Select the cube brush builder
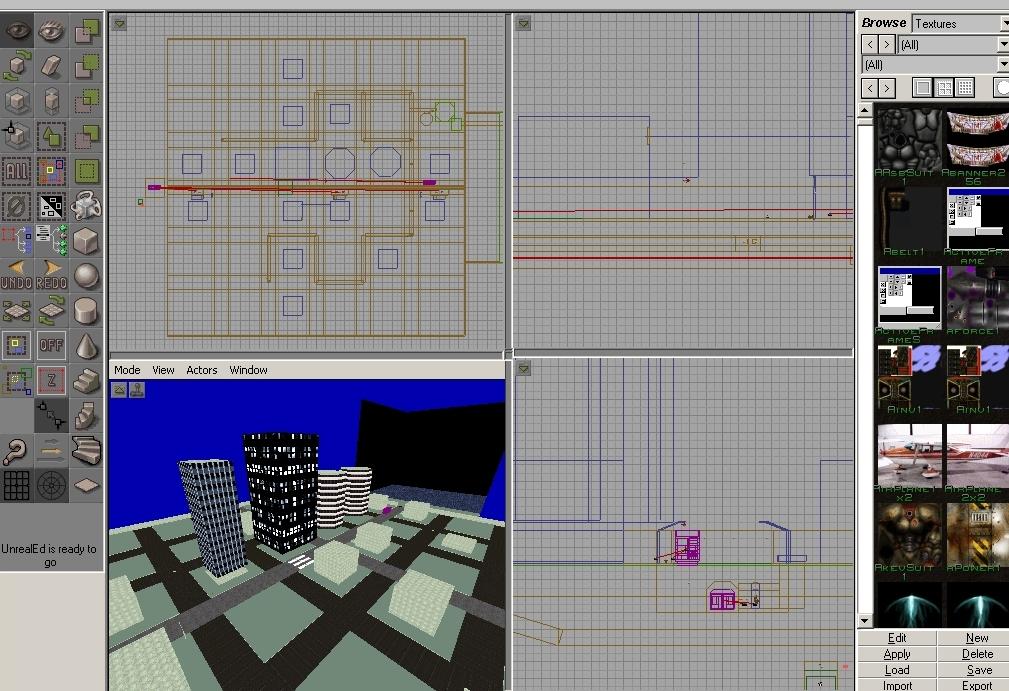 pos(87,240)
